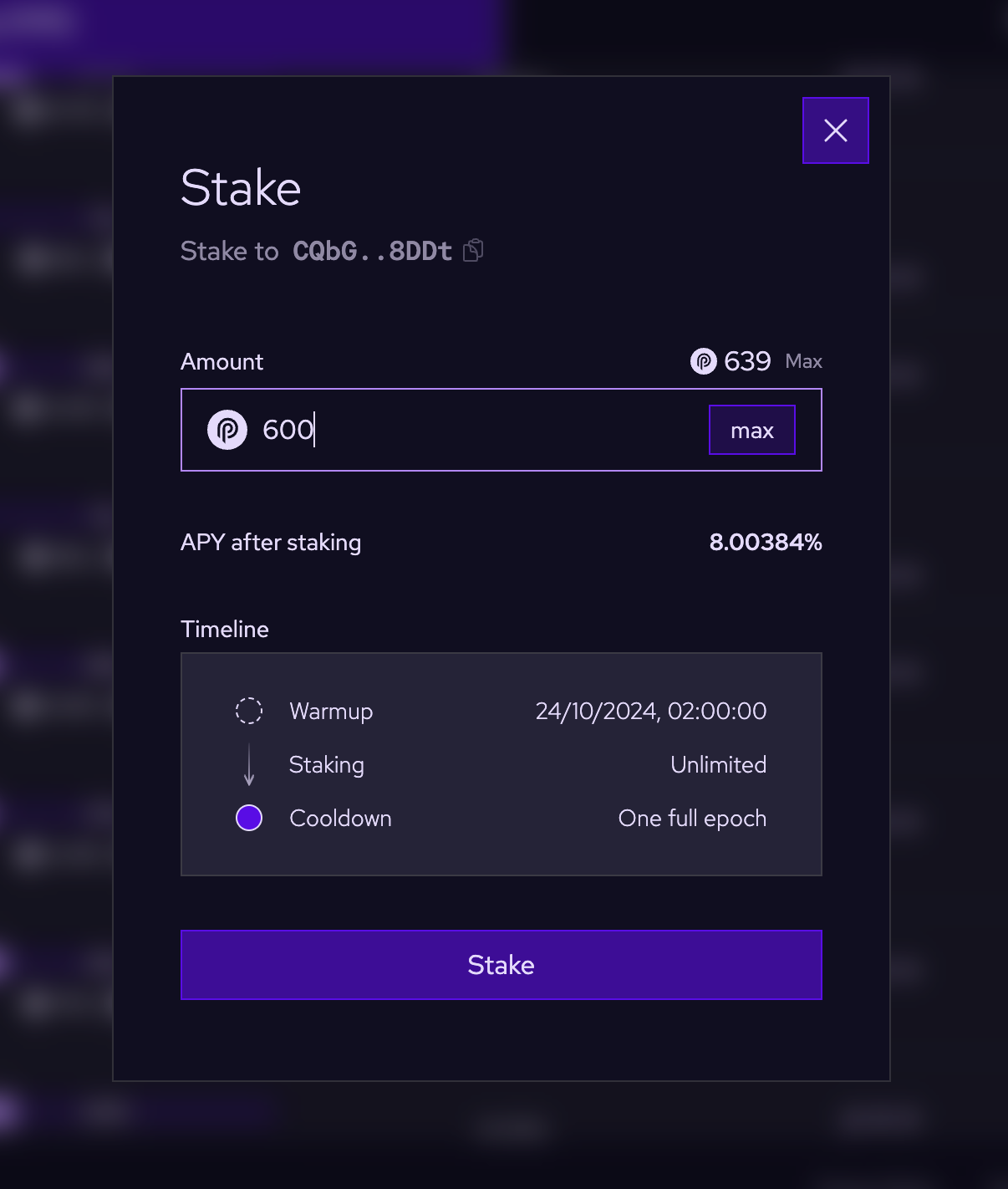Click the Unlimited staking duration text
The width and height of the screenshot is (1008, 1189).
[x=718, y=765]
